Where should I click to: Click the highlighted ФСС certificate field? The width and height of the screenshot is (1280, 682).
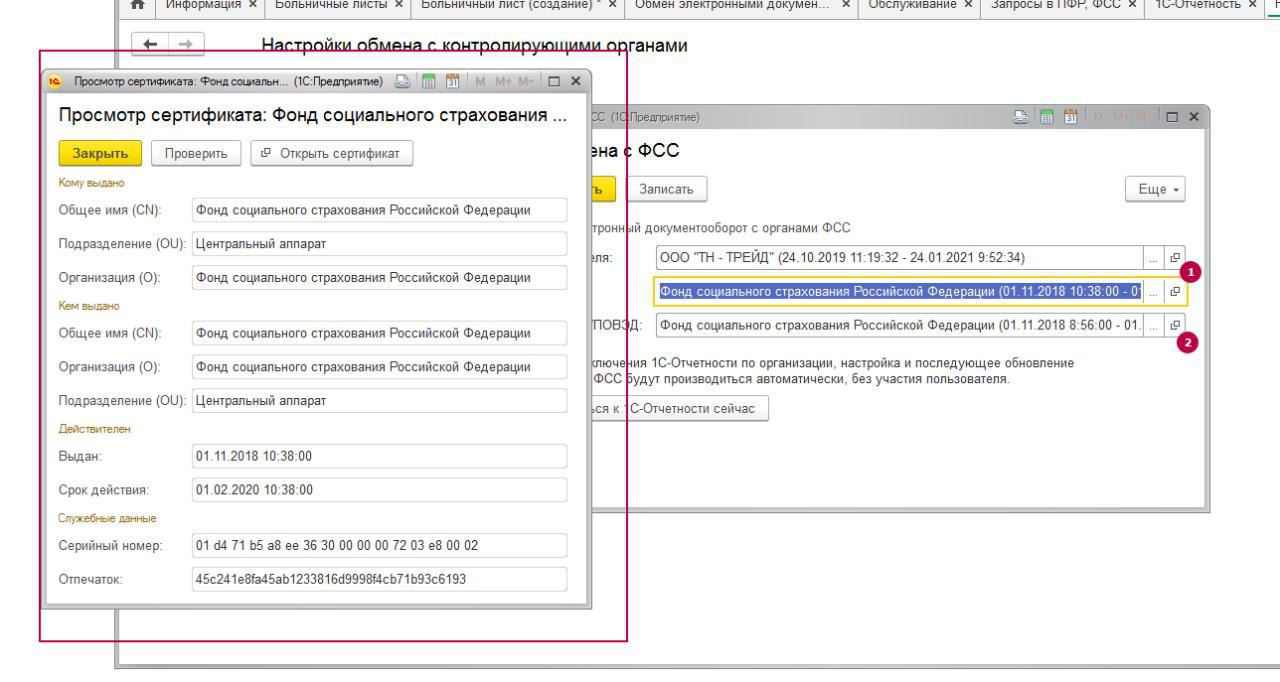pos(900,292)
